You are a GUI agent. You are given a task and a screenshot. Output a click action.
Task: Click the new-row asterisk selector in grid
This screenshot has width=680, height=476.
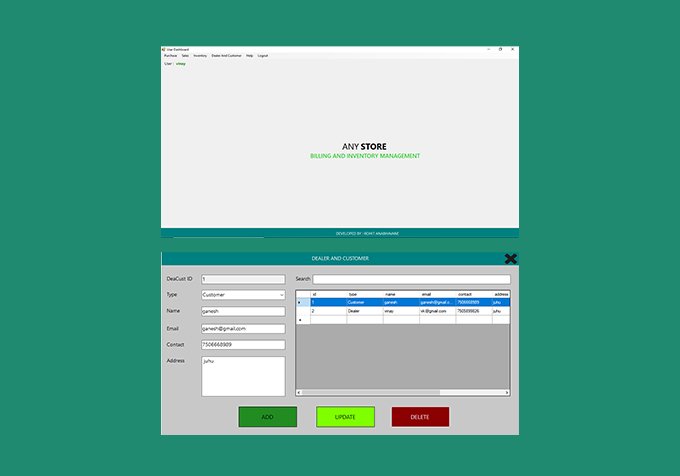303,320
